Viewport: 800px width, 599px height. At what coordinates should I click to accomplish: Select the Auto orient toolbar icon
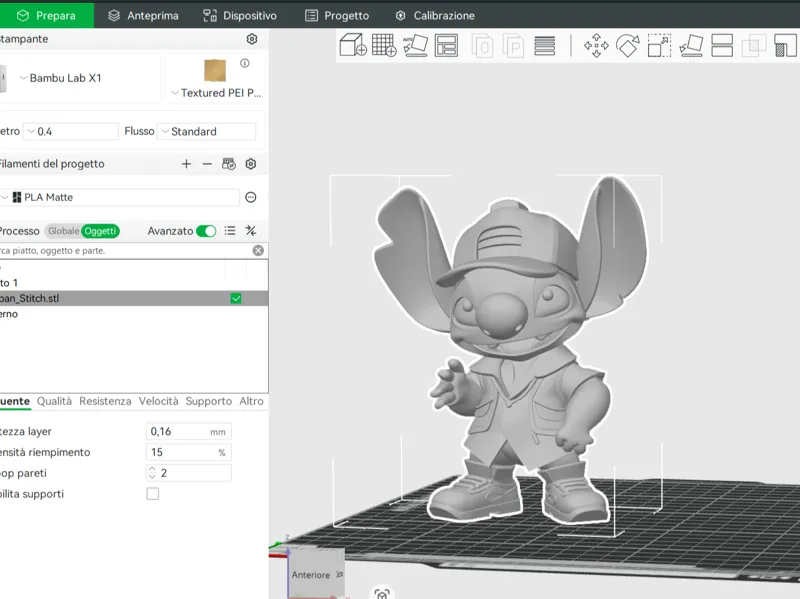click(x=415, y=45)
